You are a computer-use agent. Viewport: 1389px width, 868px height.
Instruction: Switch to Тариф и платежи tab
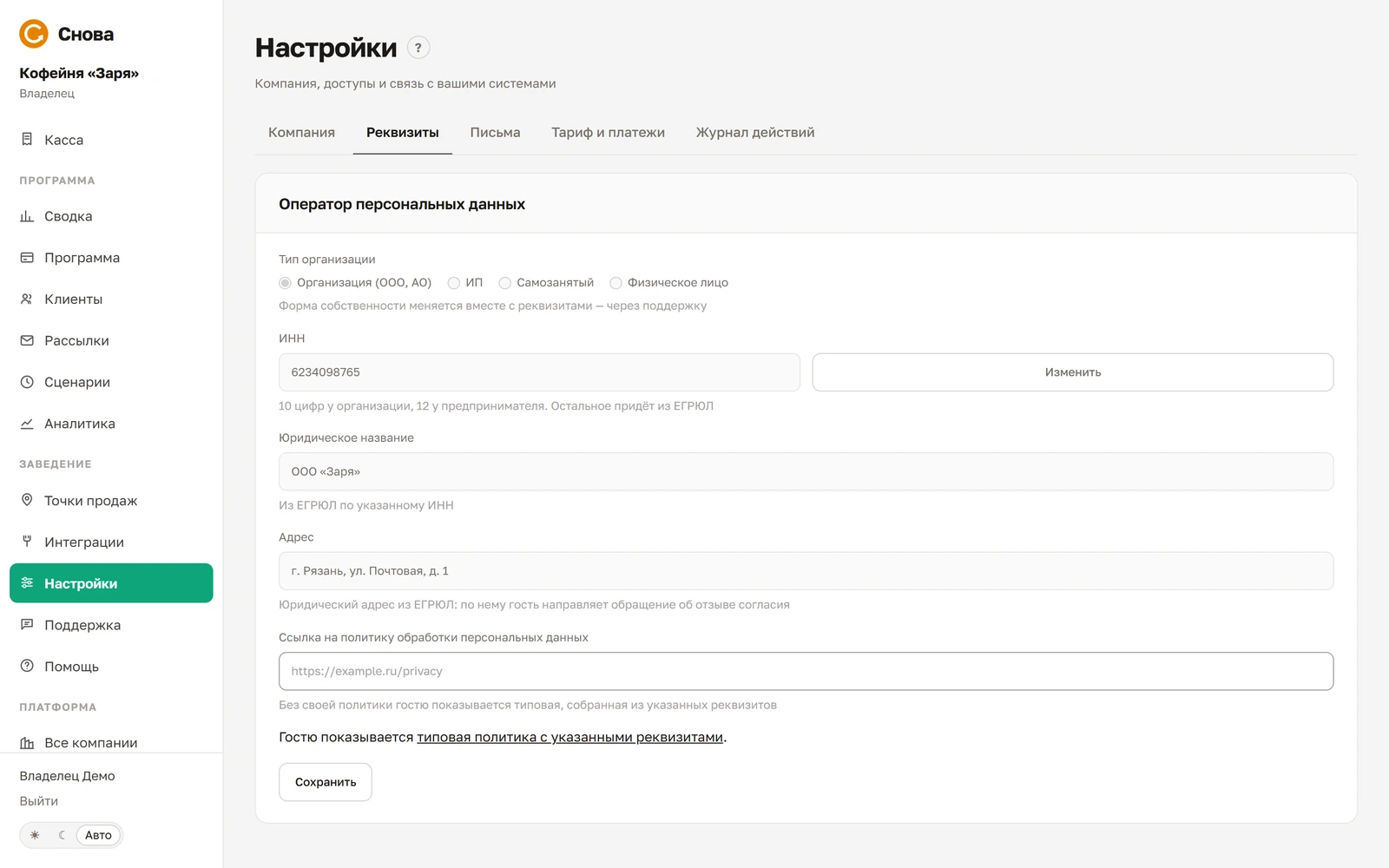608,133
